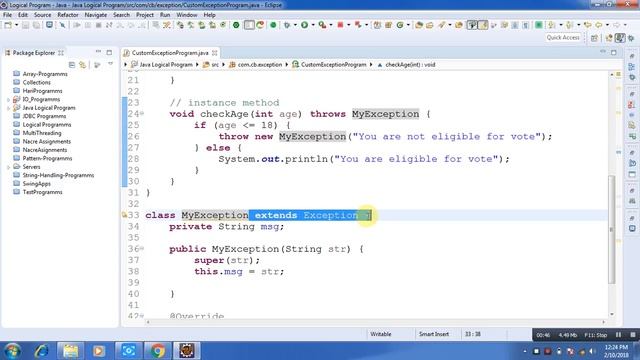The width and height of the screenshot is (640, 360).
Task: Click Collapse All in Package Explorer
Action: pos(72,64)
